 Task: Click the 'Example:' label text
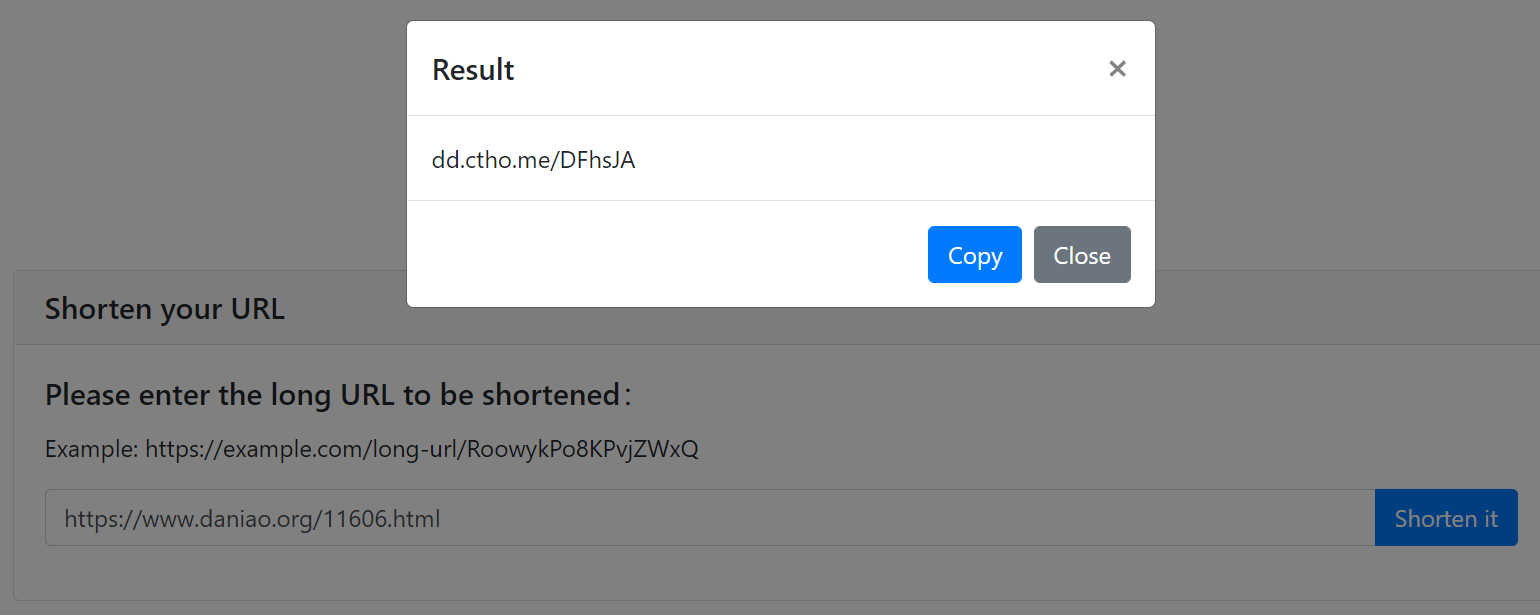(x=92, y=449)
